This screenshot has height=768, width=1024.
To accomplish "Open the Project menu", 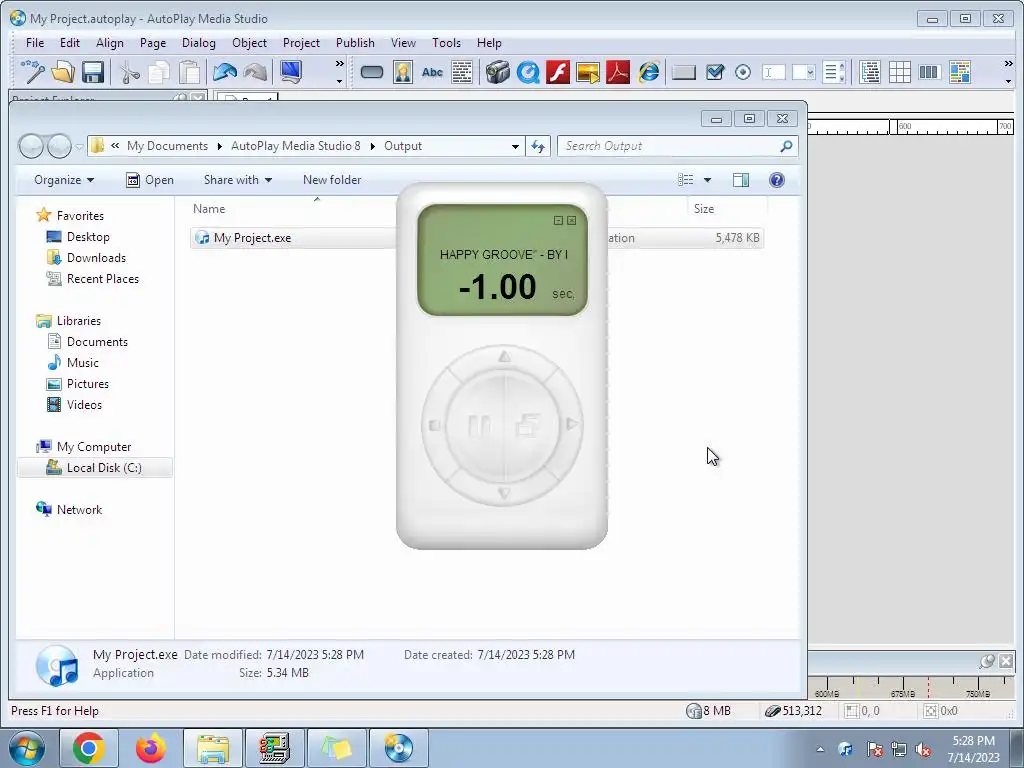I will click(301, 42).
